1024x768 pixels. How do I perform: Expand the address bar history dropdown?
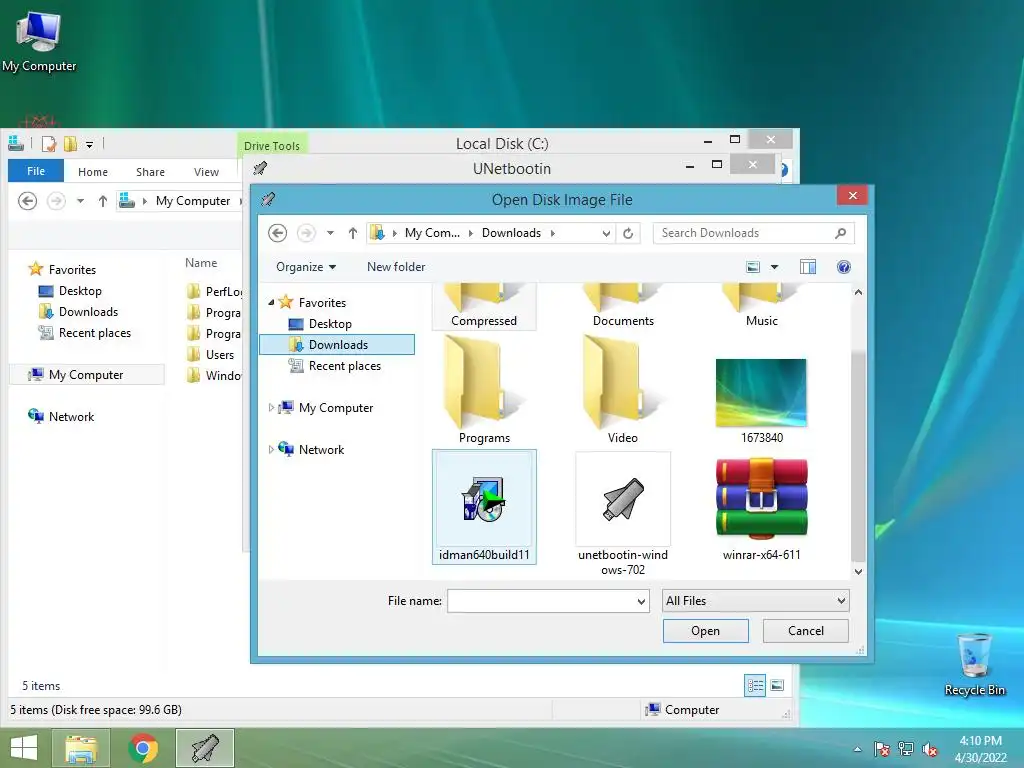[606, 233]
